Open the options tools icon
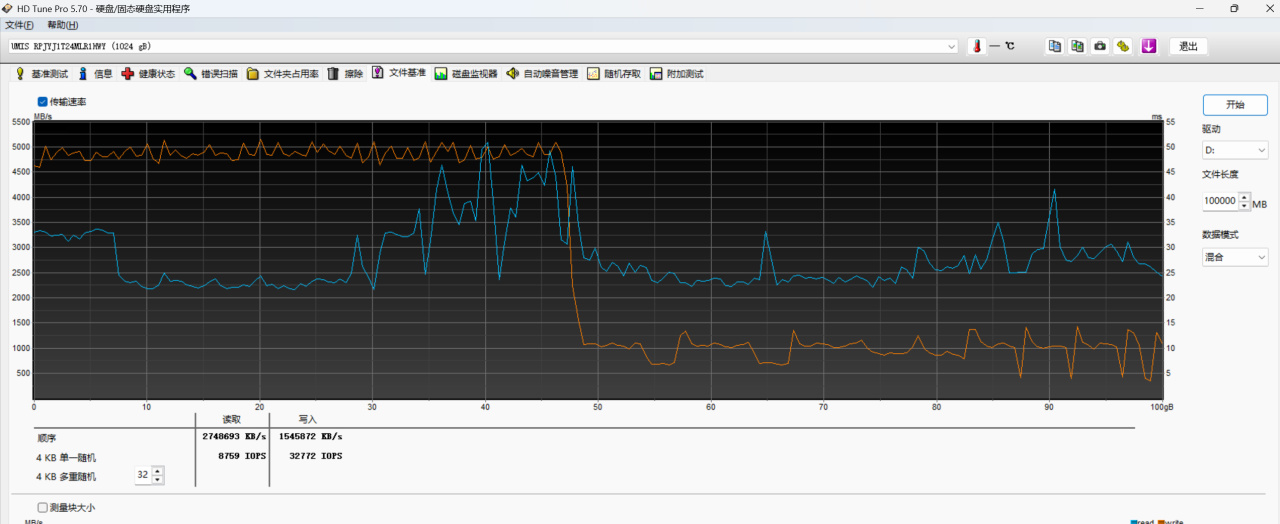The width and height of the screenshot is (1280, 524). point(1123,46)
